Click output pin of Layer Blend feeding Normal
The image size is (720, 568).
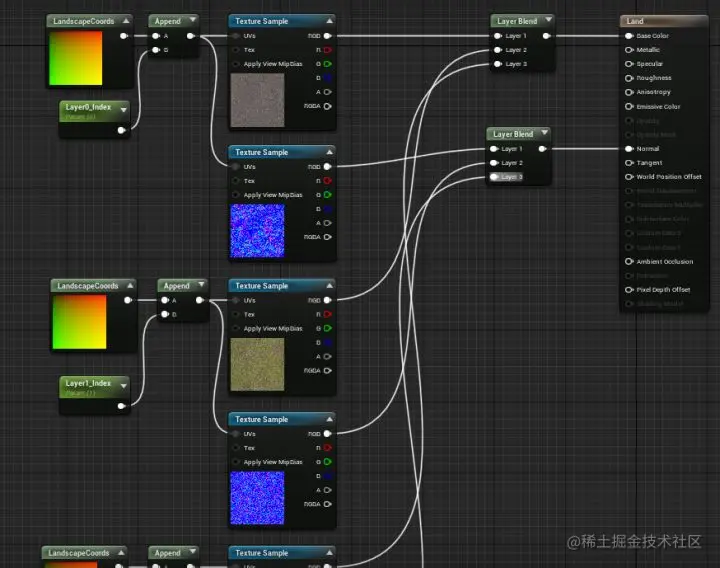coord(542,149)
